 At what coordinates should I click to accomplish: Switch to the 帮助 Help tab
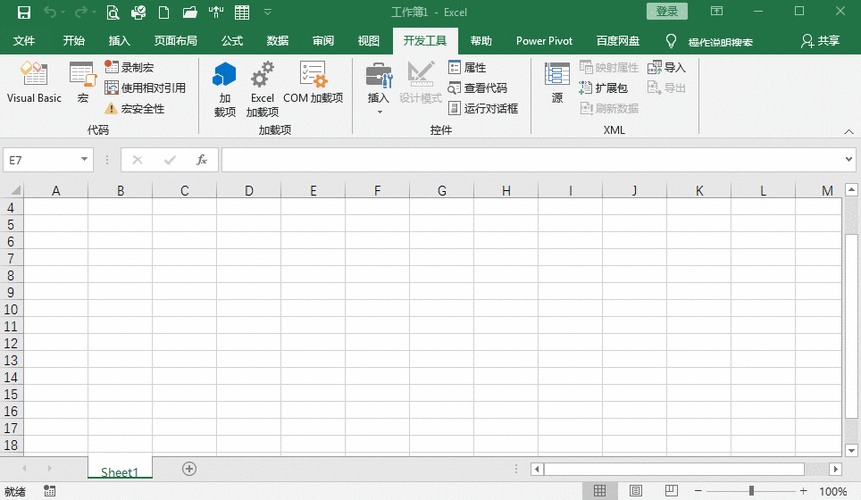tap(481, 41)
